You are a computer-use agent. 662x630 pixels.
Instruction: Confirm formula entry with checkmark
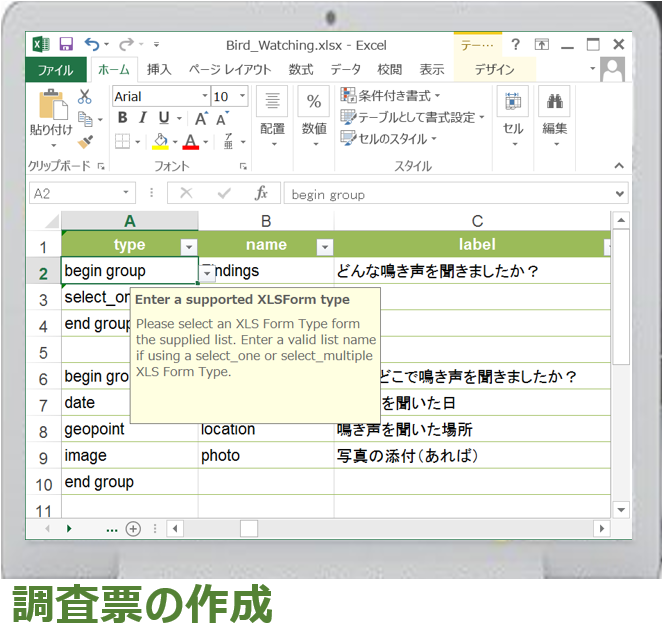click(224, 193)
